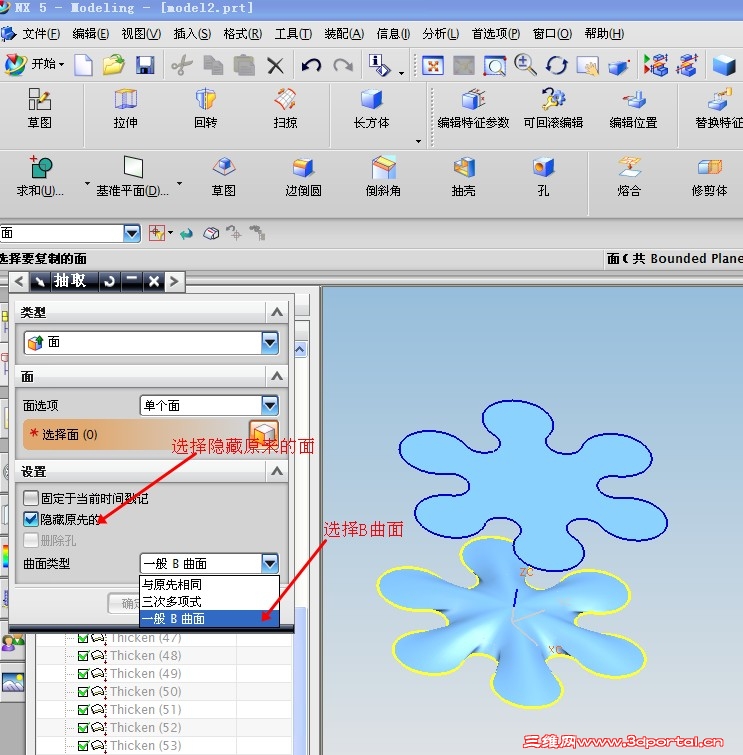
Task: Select the Pan hand icon
Action: 588,65
